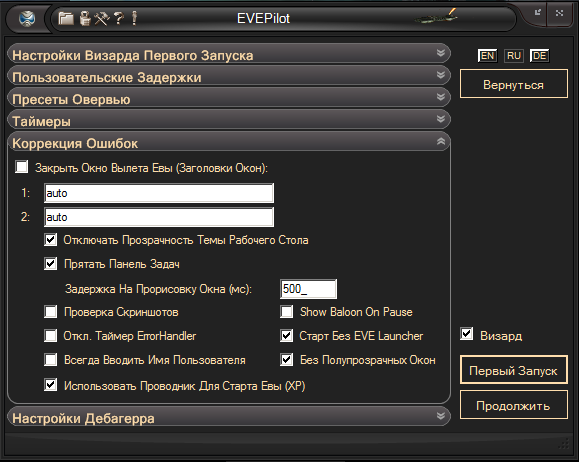Uncheck Прятать Панель Задач

[51, 264]
